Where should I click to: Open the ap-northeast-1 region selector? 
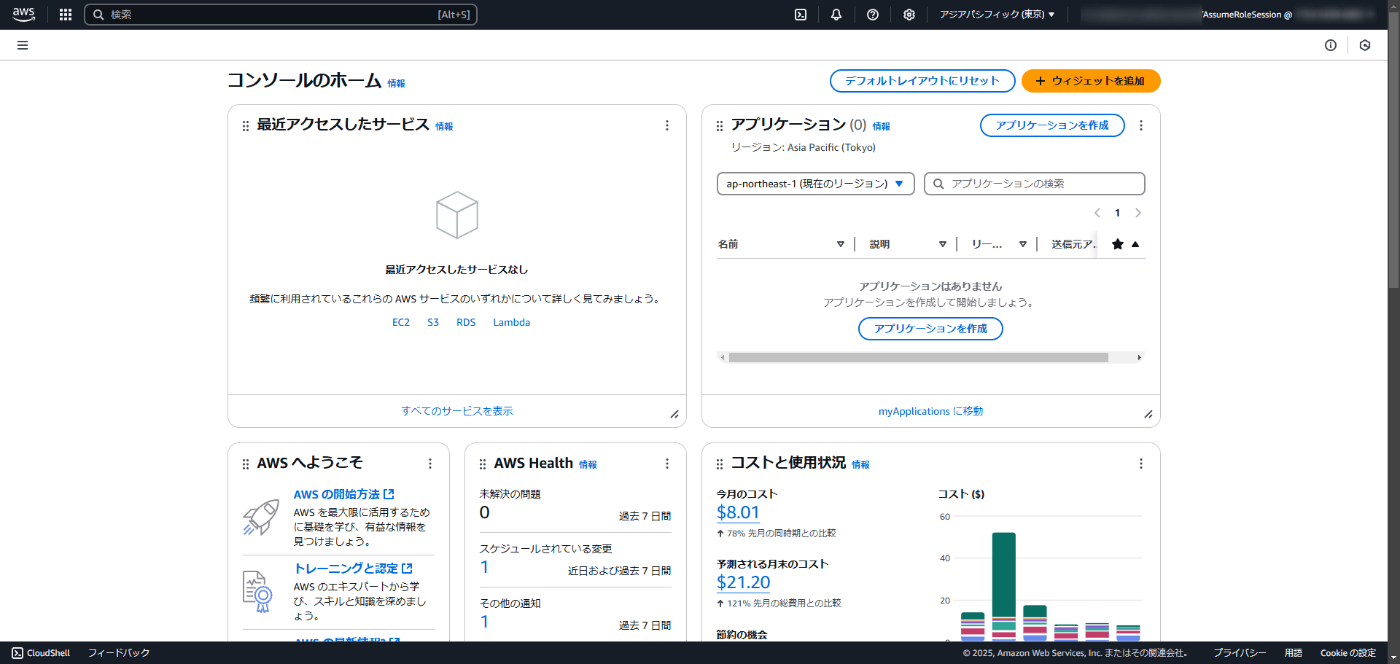click(x=816, y=184)
